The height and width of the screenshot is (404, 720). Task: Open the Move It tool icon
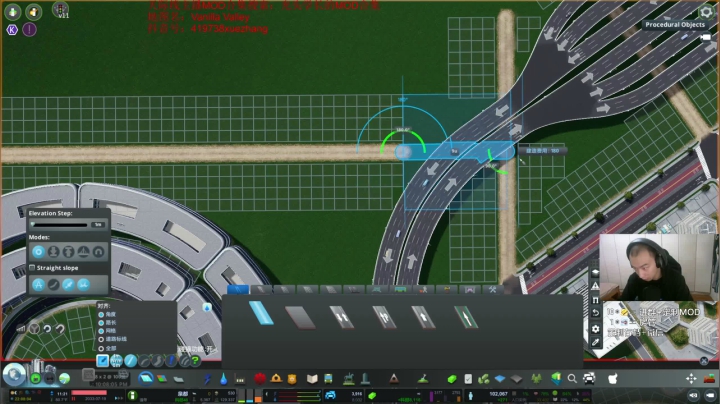tap(691, 379)
